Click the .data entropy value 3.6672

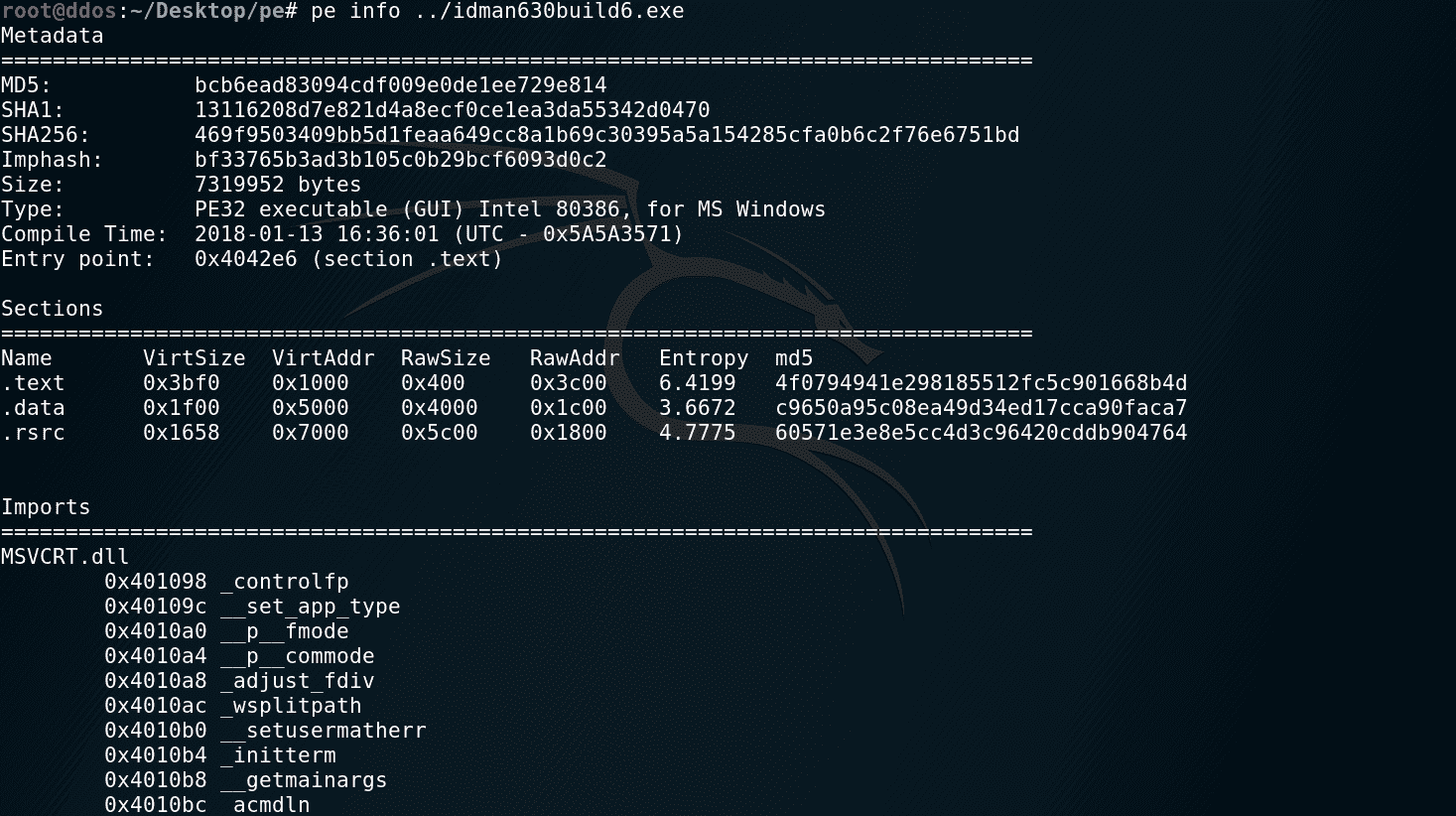pos(698,408)
